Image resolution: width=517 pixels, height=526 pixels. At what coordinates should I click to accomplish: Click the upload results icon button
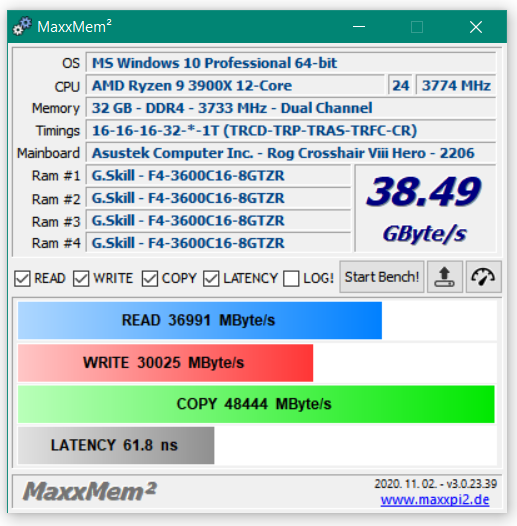(x=445, y=277)
